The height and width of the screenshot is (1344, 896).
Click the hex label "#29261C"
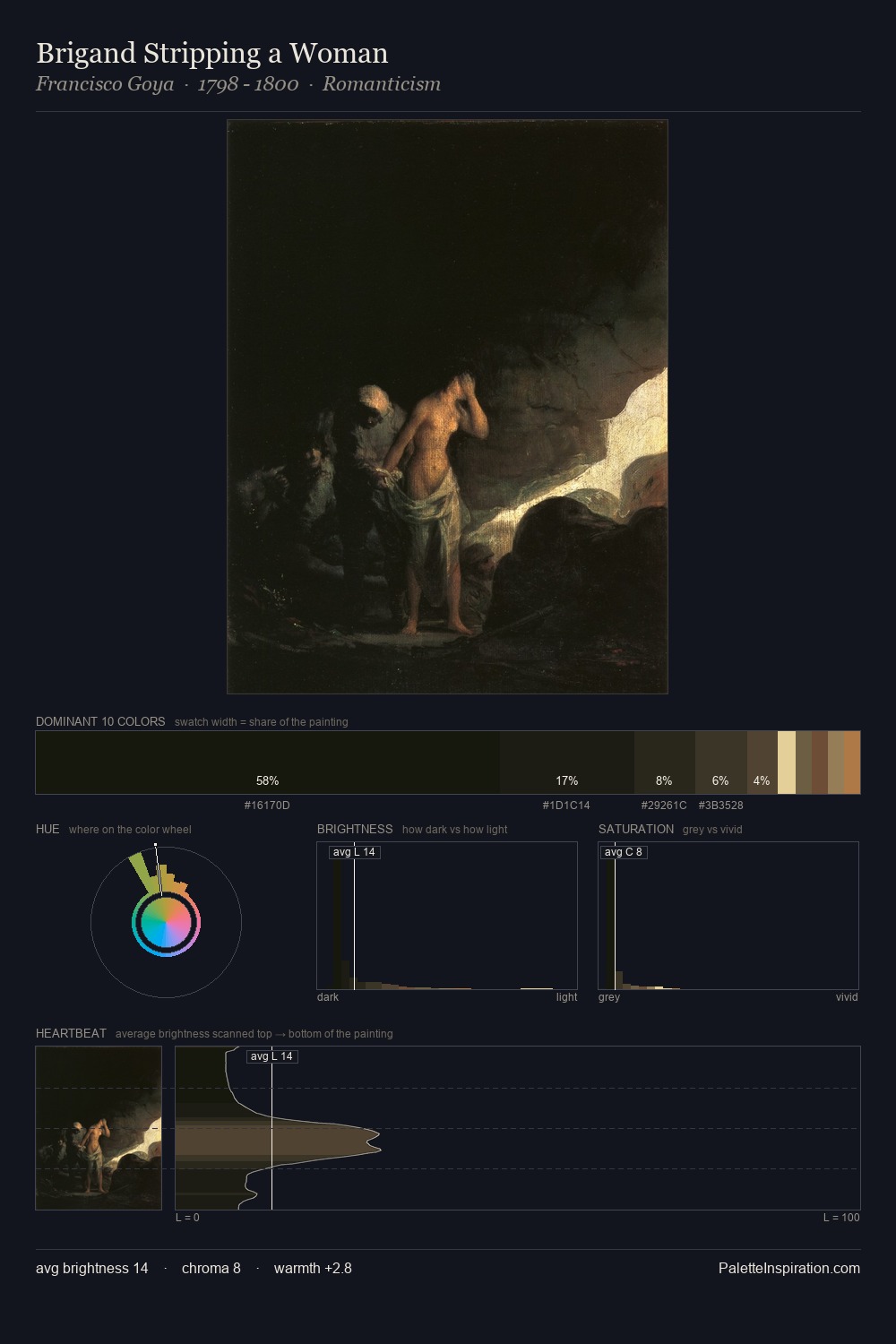(x=664, y=806)
